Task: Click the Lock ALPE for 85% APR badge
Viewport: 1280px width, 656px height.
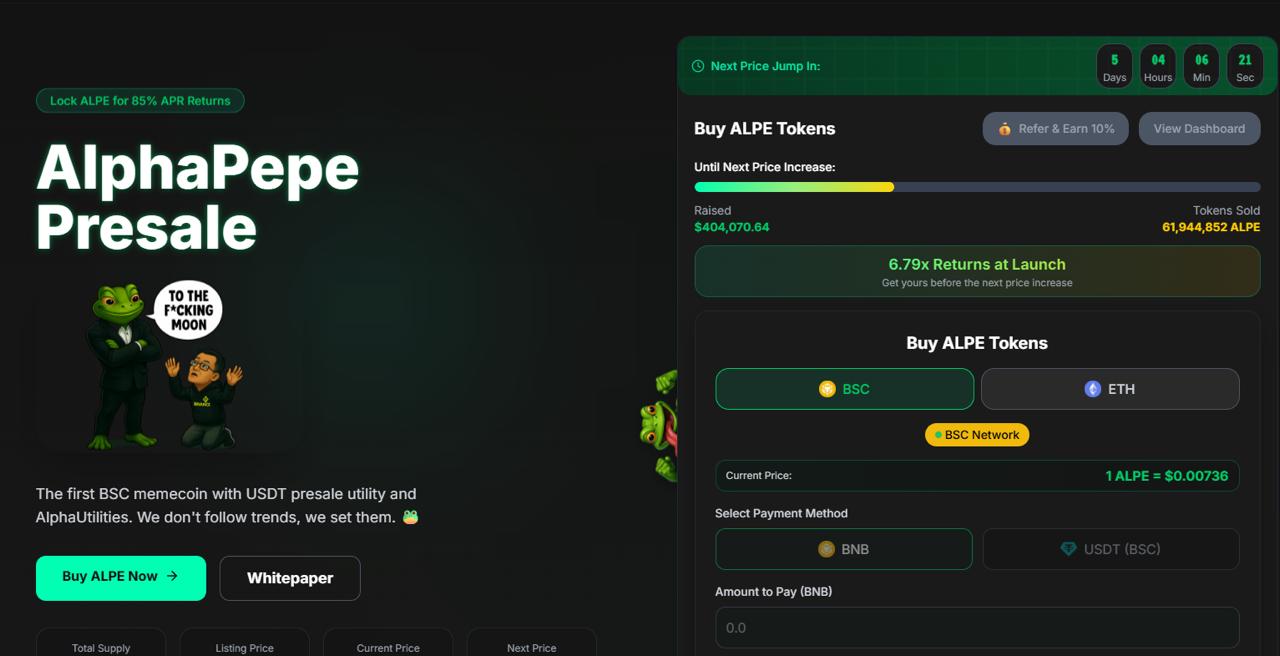Action: (140, 101)
